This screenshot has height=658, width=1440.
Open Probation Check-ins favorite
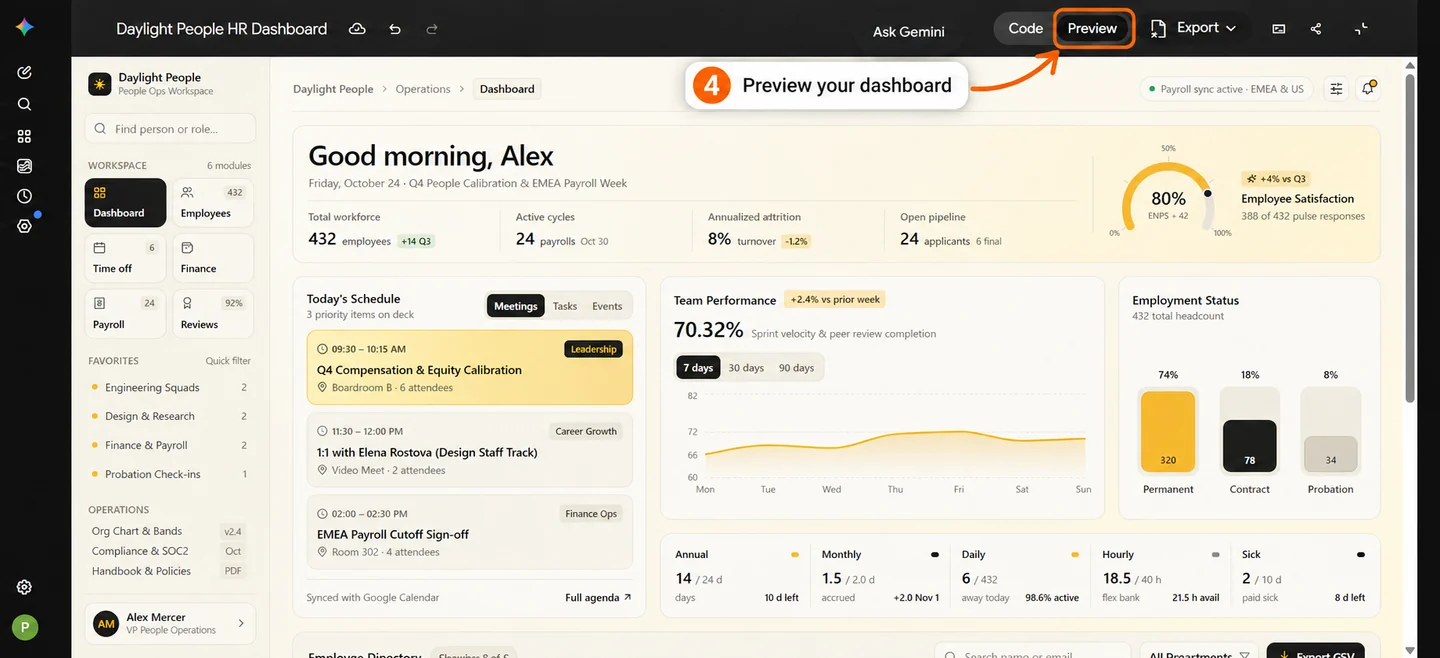click(x=169, y=475)
